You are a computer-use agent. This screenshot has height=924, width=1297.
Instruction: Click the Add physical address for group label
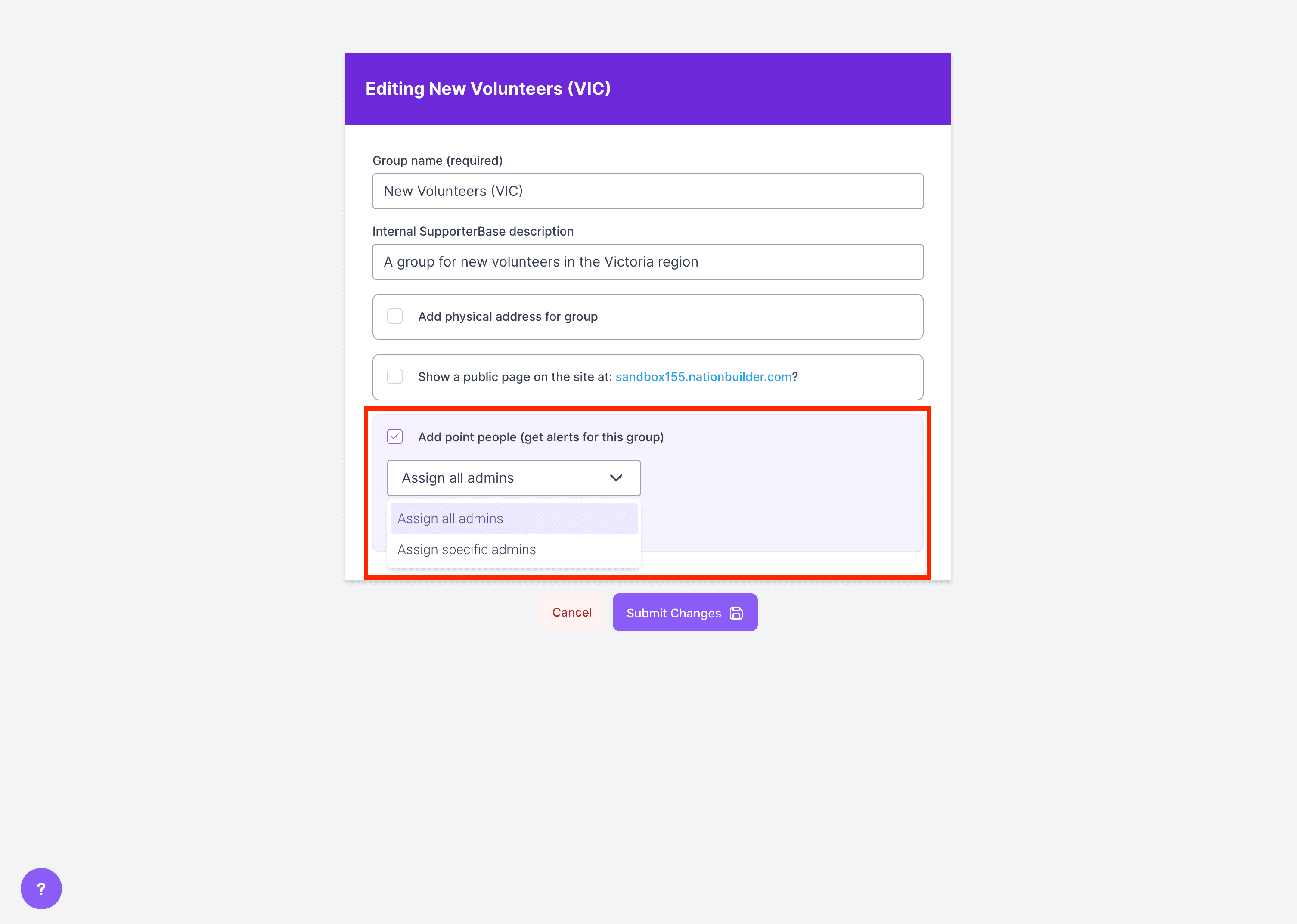pyautogui.click(x=507, y=316)
